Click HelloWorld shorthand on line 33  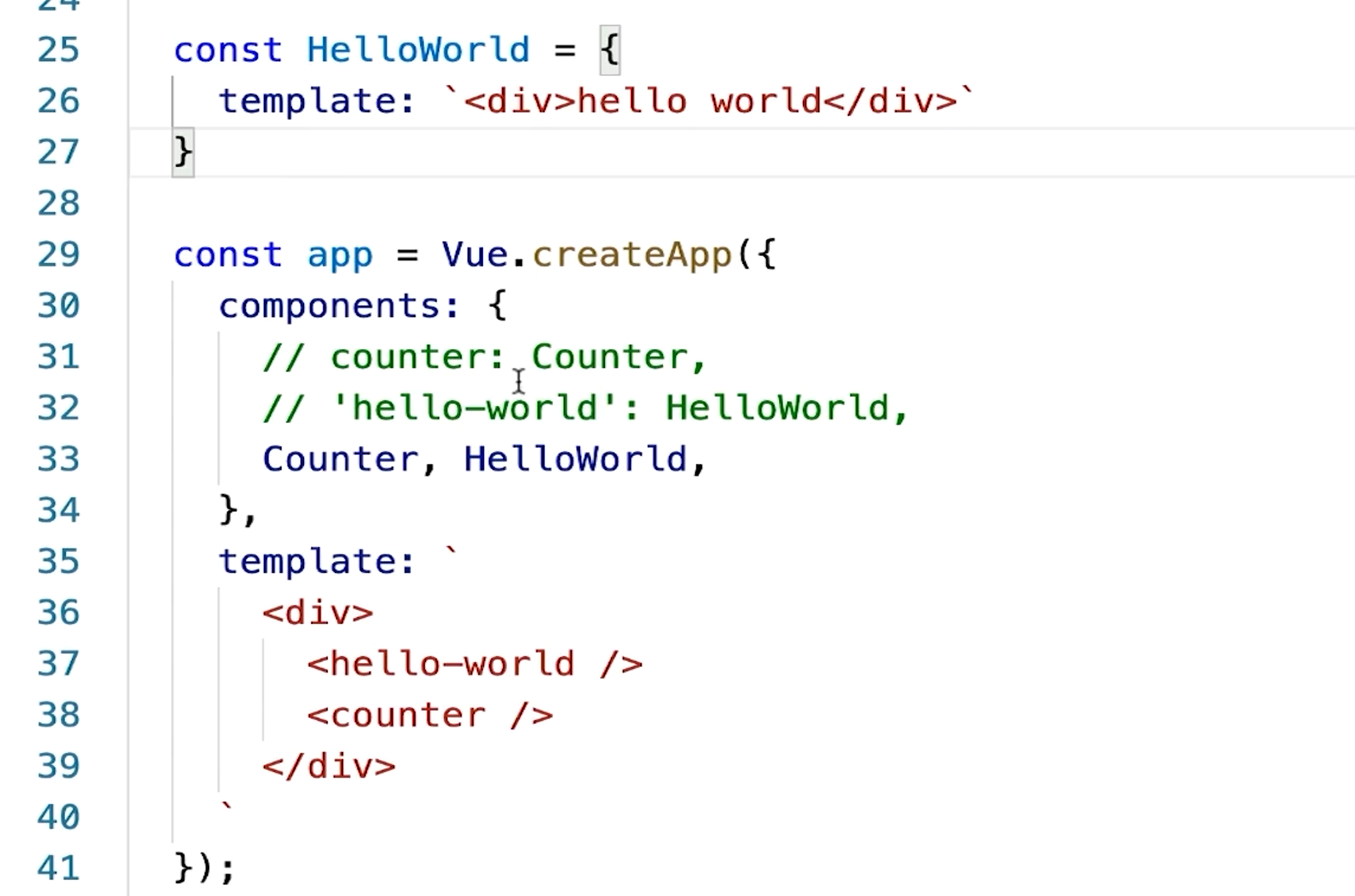[x=575, y=460]
